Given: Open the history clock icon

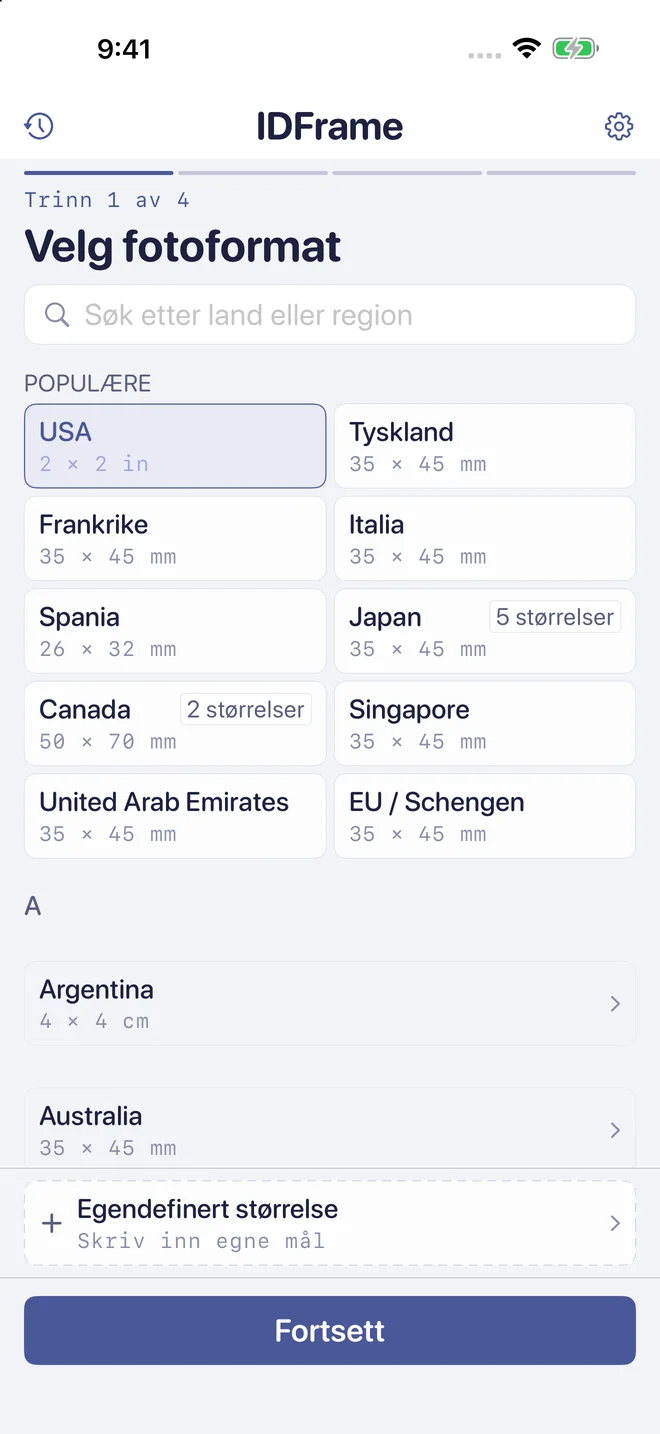Looking at the screenshot, I should point(39,126).
